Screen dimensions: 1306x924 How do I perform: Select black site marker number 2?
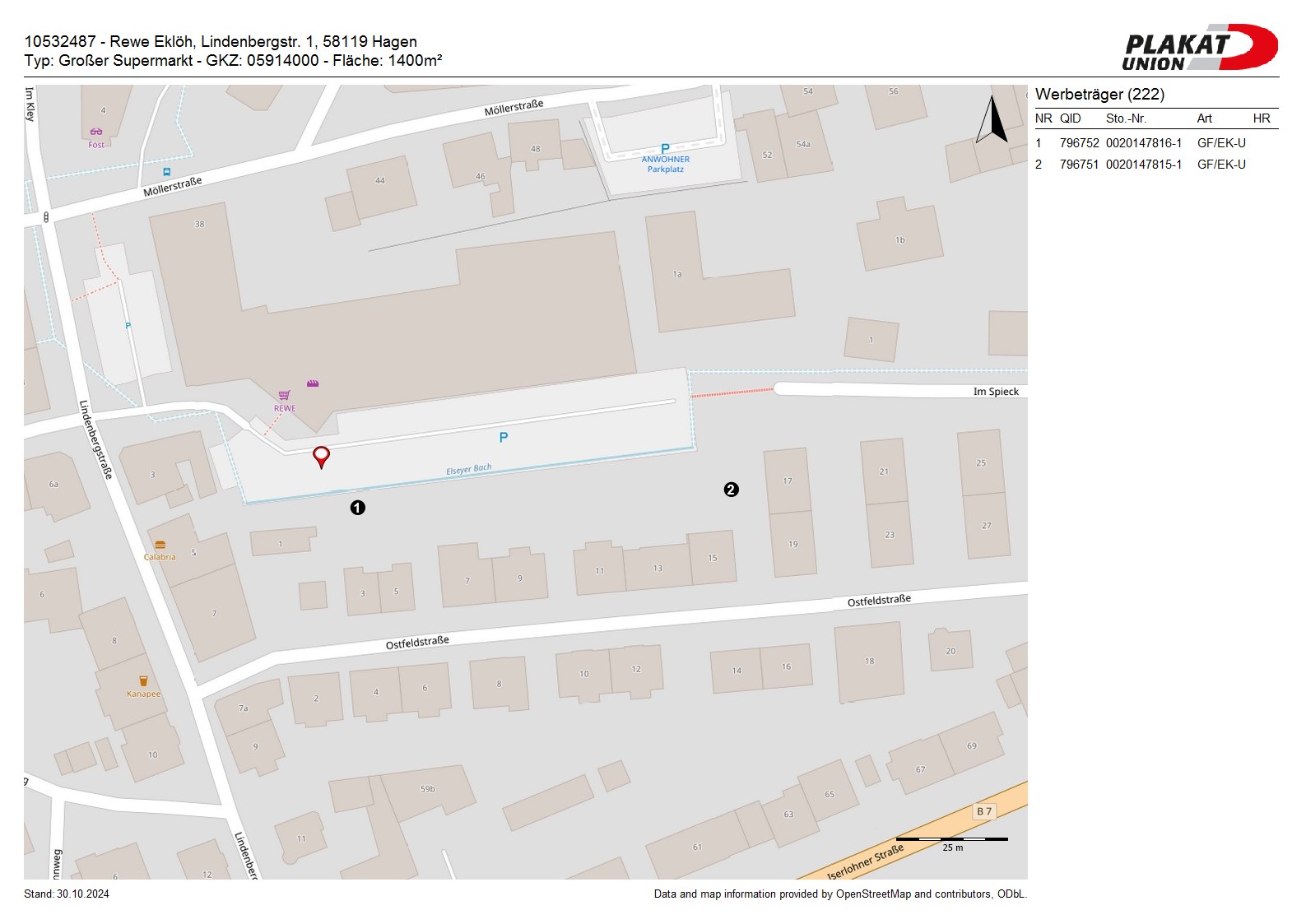(731, 490)
